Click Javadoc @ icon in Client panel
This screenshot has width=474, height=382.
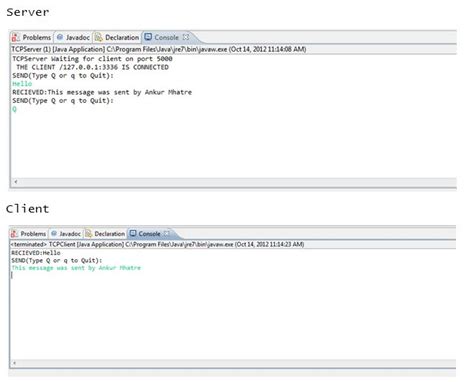[x=54, y=234]
